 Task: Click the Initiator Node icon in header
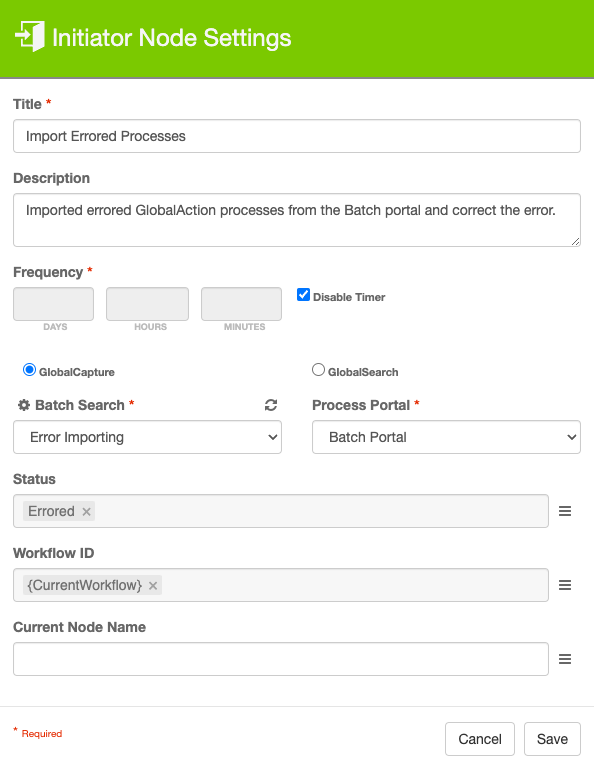coord(30,36)
